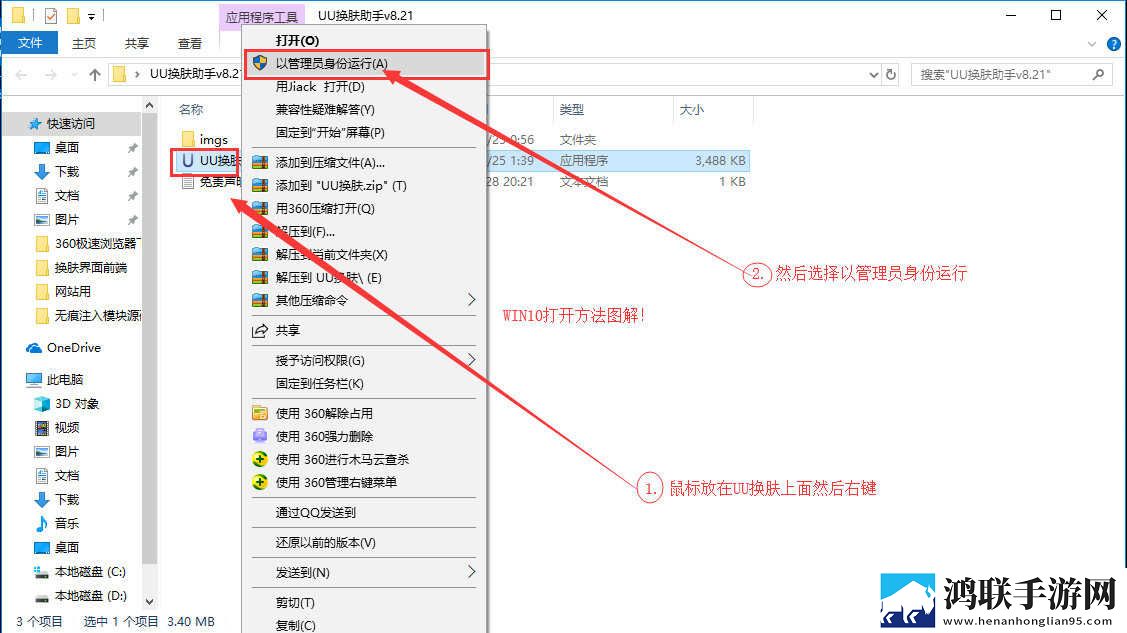Screen dimensions: 1127x633
Task: Click the search magnifier icon
Action: point(1098,74)
